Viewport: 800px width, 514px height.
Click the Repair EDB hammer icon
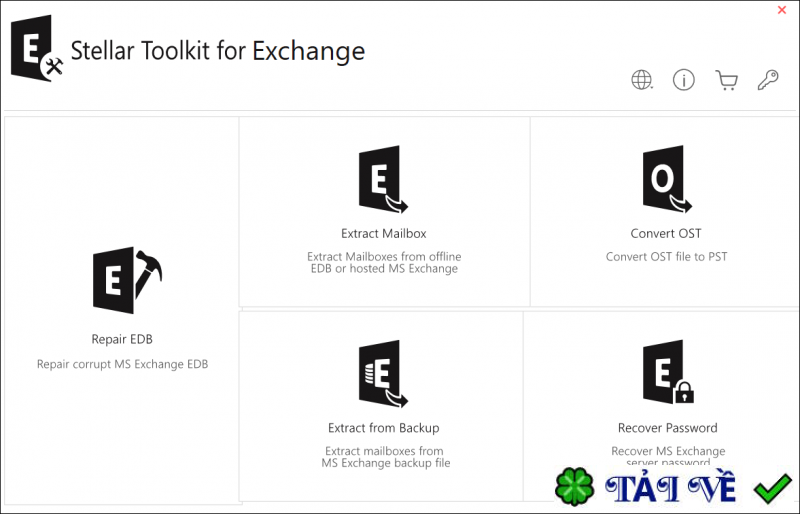click(127, 280)
